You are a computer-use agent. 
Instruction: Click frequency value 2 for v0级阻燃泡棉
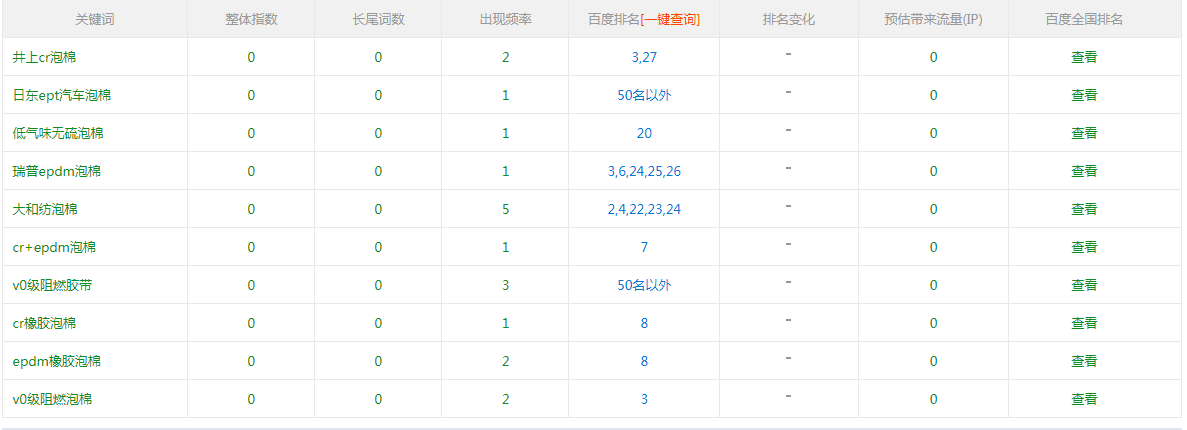click(506, 399)
